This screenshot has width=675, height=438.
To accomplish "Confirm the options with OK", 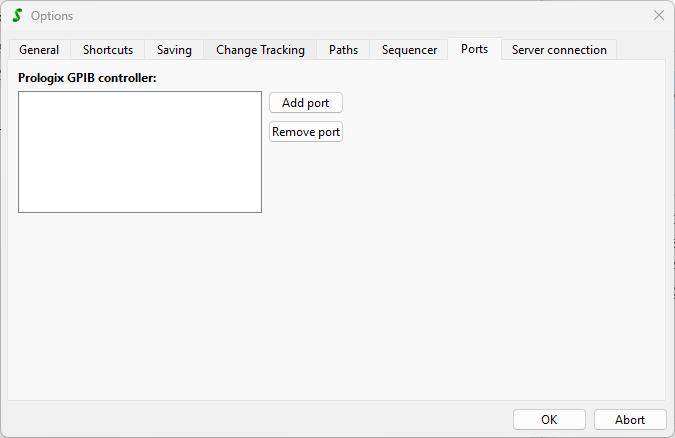I will point(549,420).
